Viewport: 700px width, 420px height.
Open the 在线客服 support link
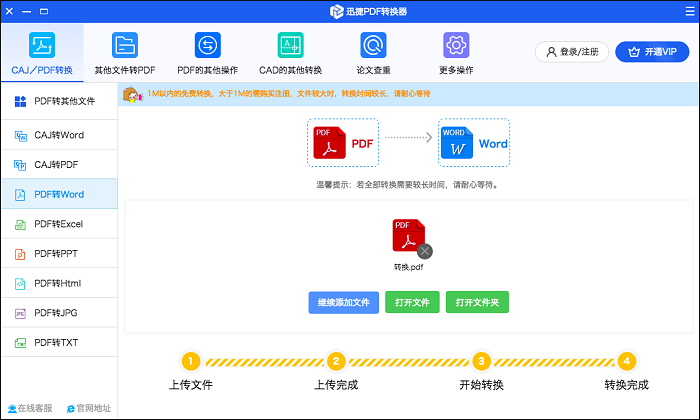[30, 409]
